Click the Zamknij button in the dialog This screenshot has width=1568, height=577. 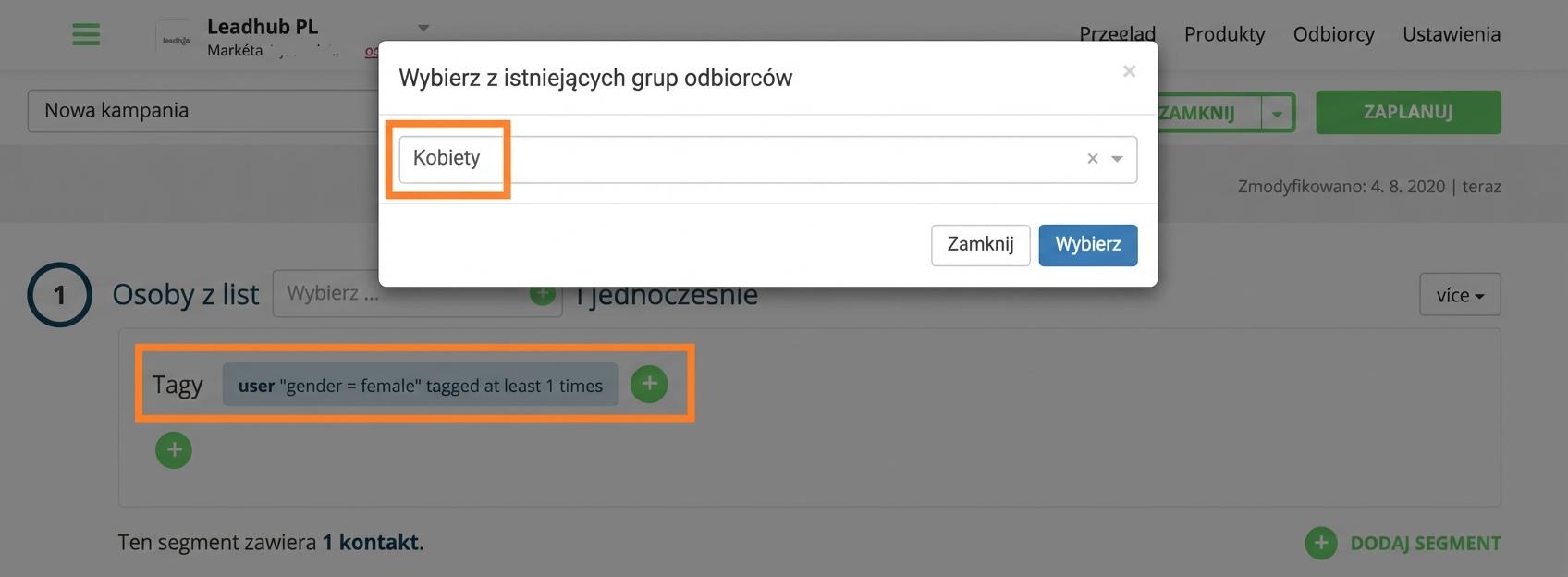click(980, 245)
